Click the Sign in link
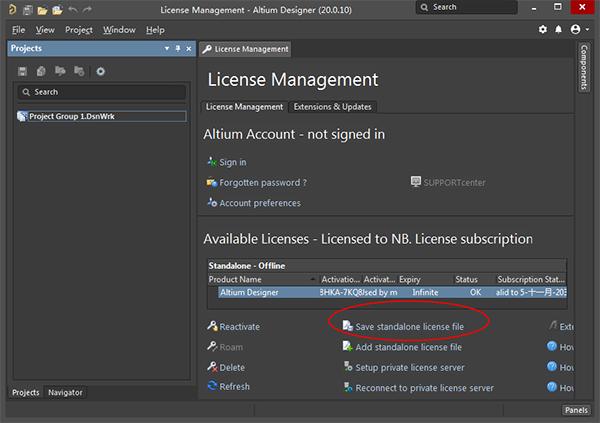 [233, 162]
